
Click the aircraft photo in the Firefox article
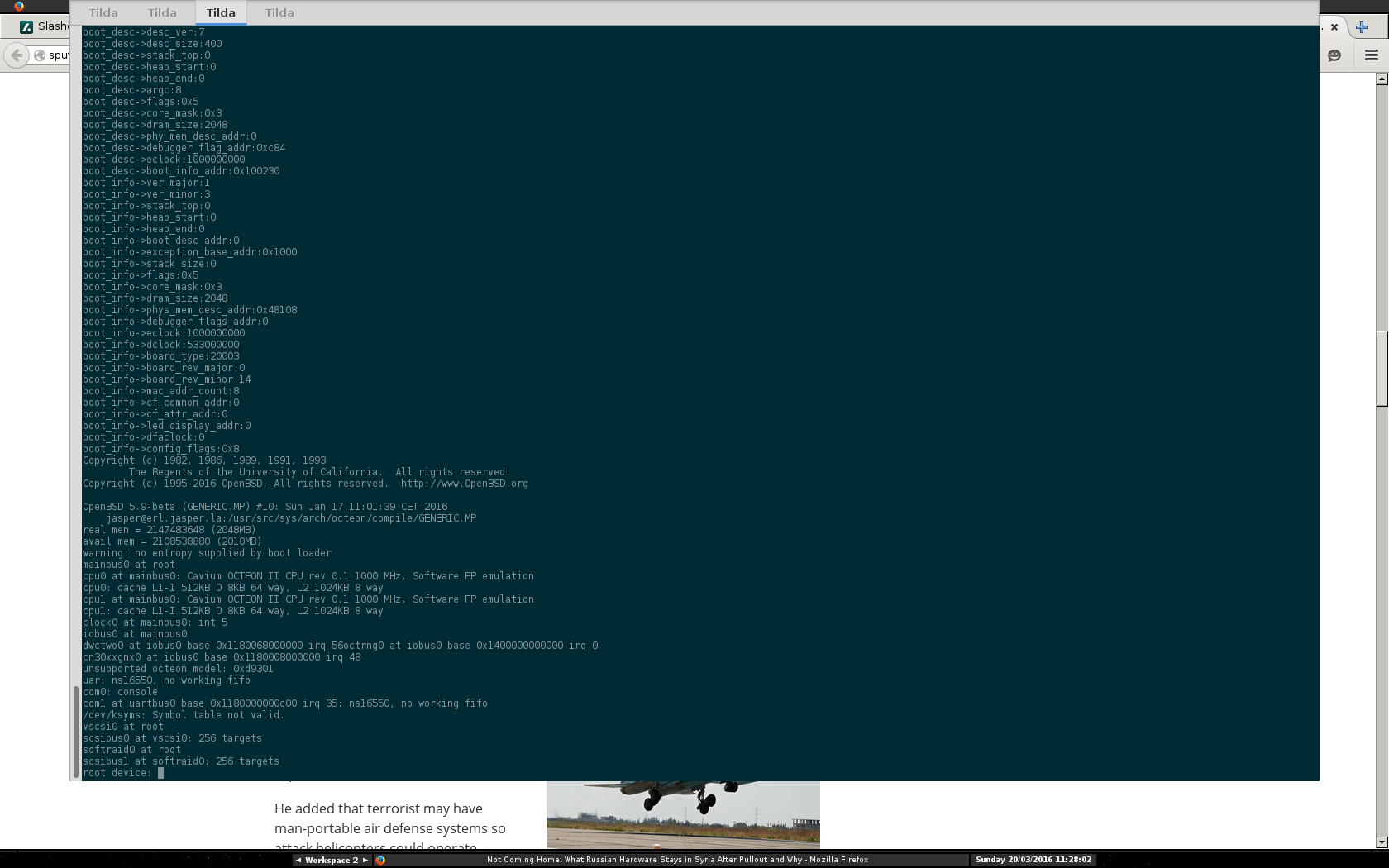(x=683, y=814)
